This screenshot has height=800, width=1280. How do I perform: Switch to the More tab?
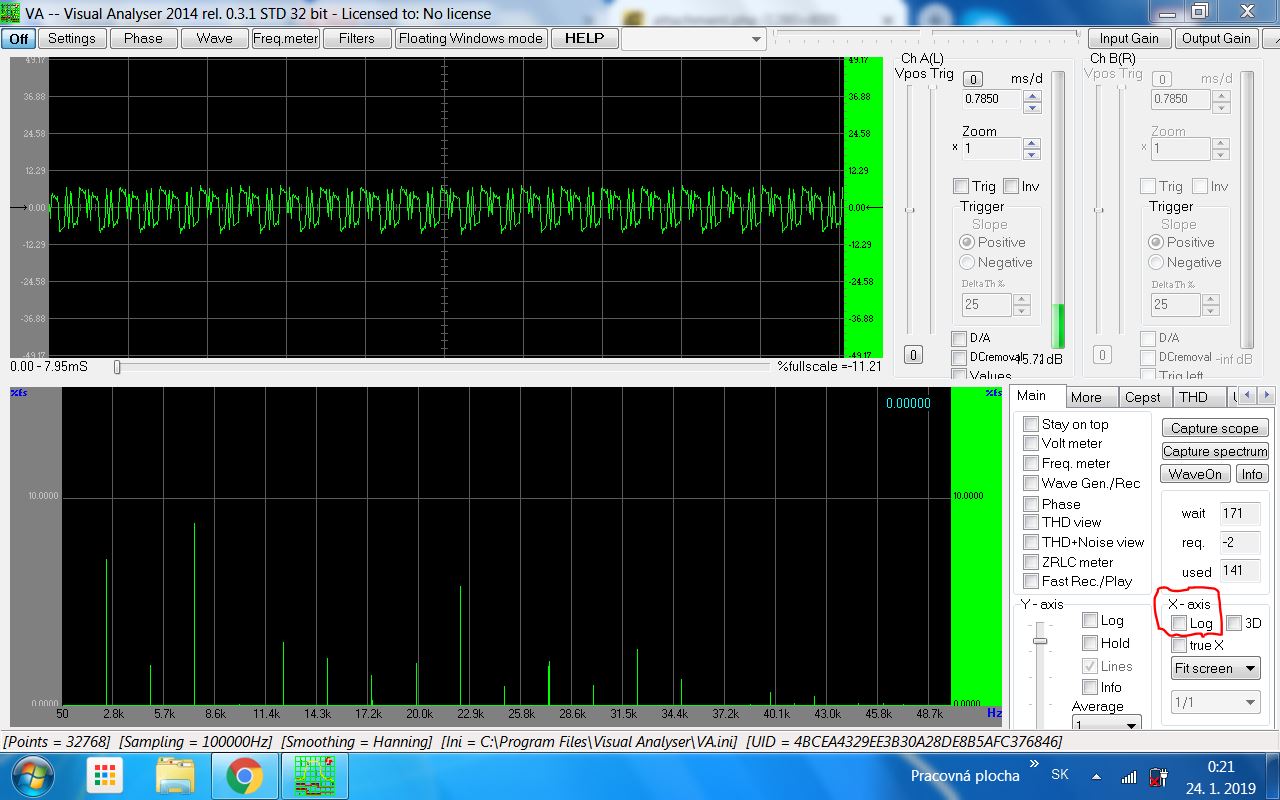1086,397
